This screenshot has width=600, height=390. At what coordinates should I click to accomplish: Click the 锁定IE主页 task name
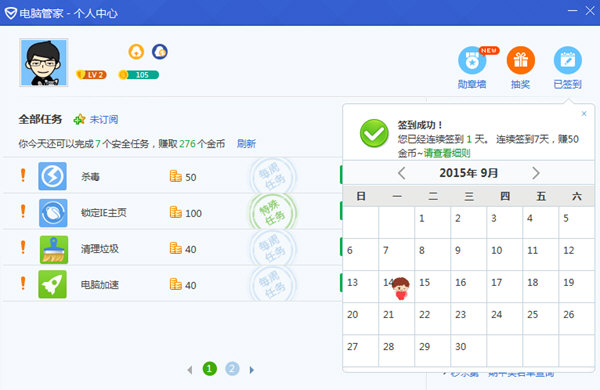click(103, 213)
